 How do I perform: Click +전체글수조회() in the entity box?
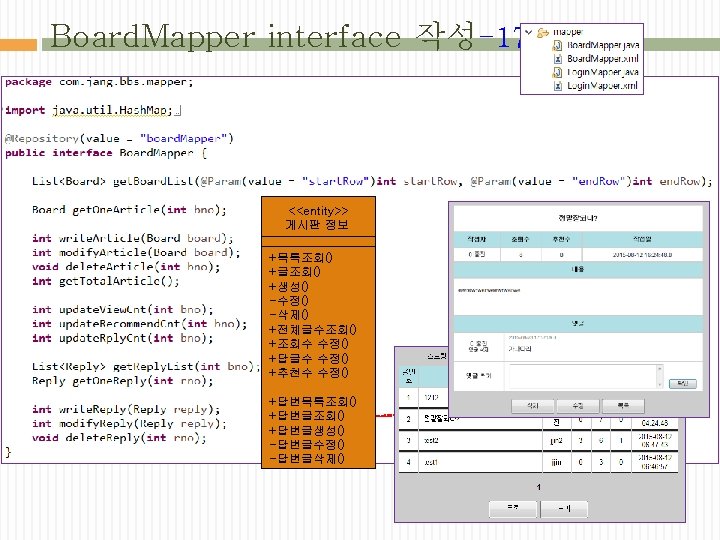coord(313,330)
